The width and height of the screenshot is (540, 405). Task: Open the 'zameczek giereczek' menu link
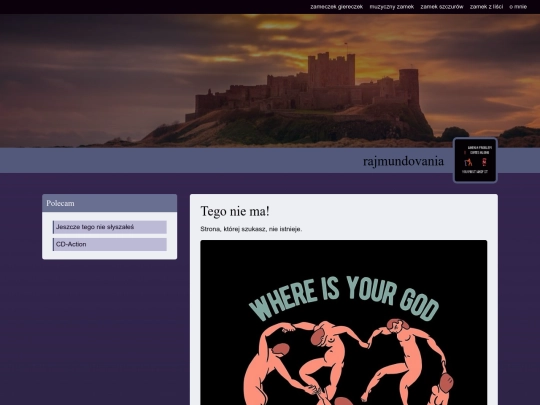(336, 7)
